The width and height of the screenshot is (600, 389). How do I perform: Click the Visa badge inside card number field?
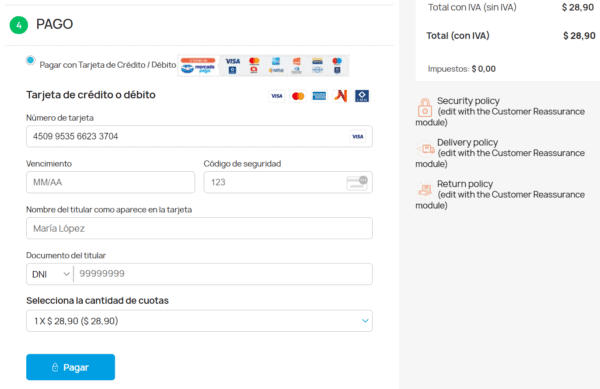tap(358, 137)
